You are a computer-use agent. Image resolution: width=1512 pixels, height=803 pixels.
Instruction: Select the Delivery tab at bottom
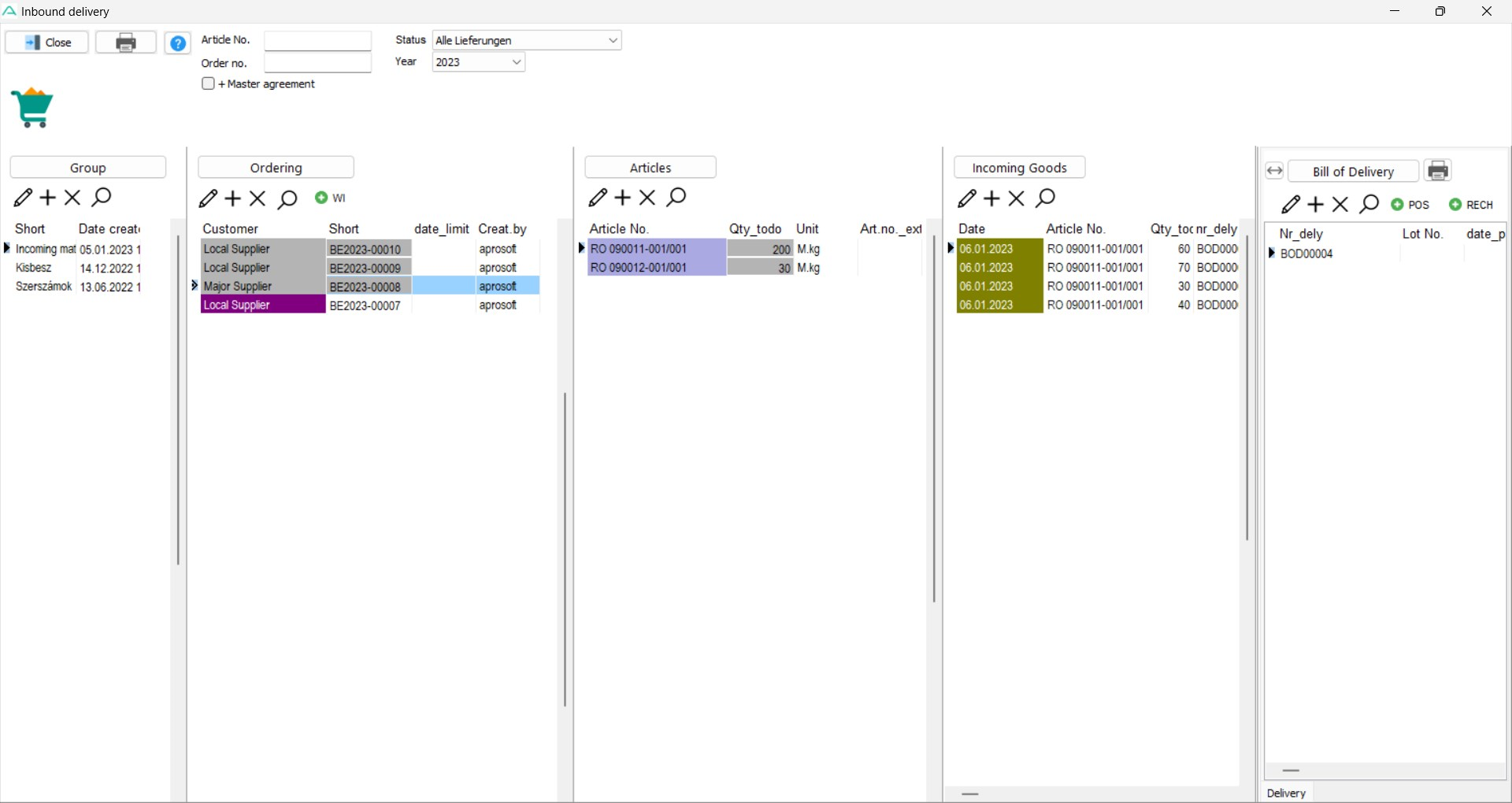[x=1286, y=793]
